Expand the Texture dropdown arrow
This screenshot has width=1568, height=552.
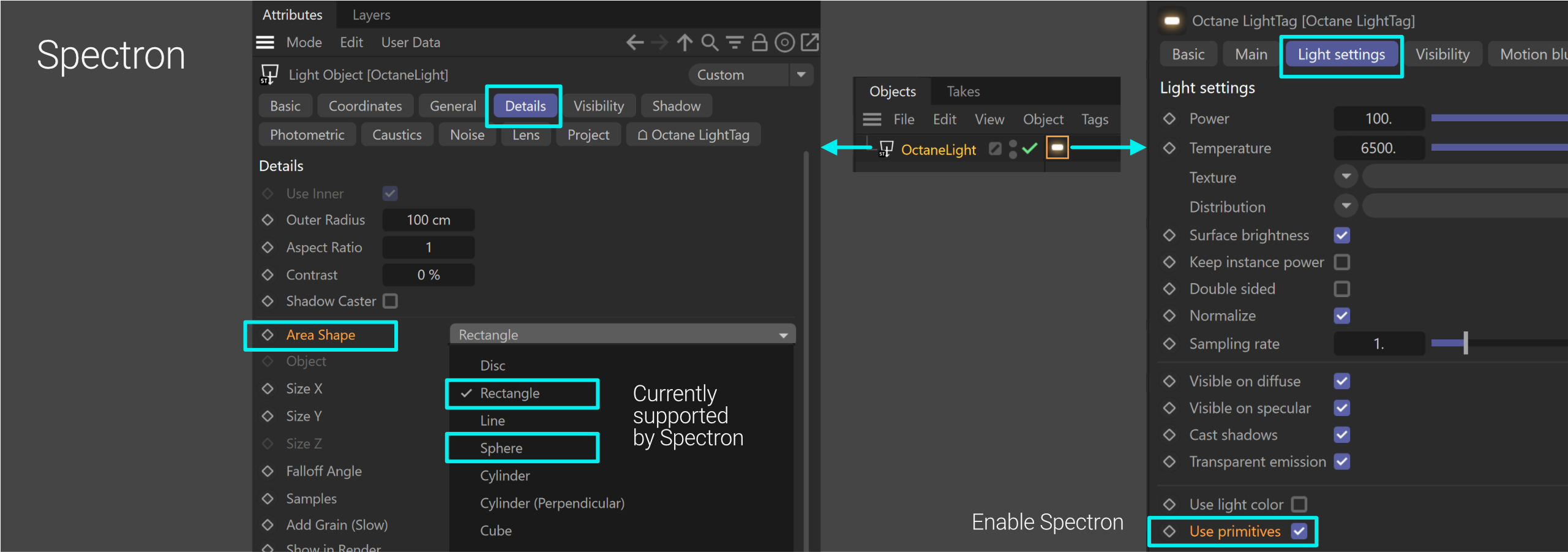tap(1346, 177)
